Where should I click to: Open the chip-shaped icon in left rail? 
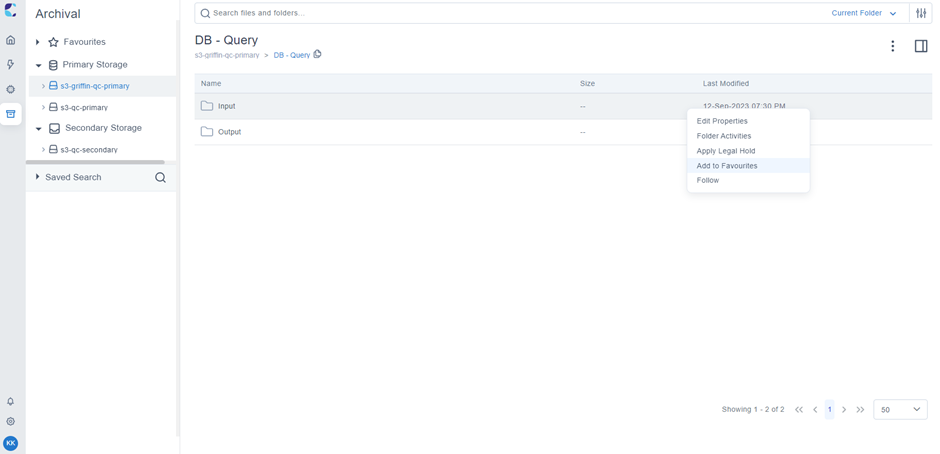point(10,89)
